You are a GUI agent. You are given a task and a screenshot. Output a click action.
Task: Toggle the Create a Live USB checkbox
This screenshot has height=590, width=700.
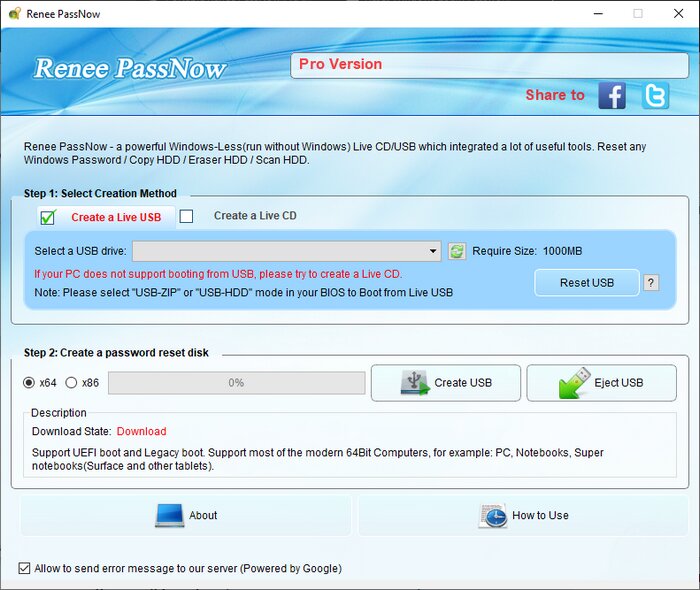47,217
